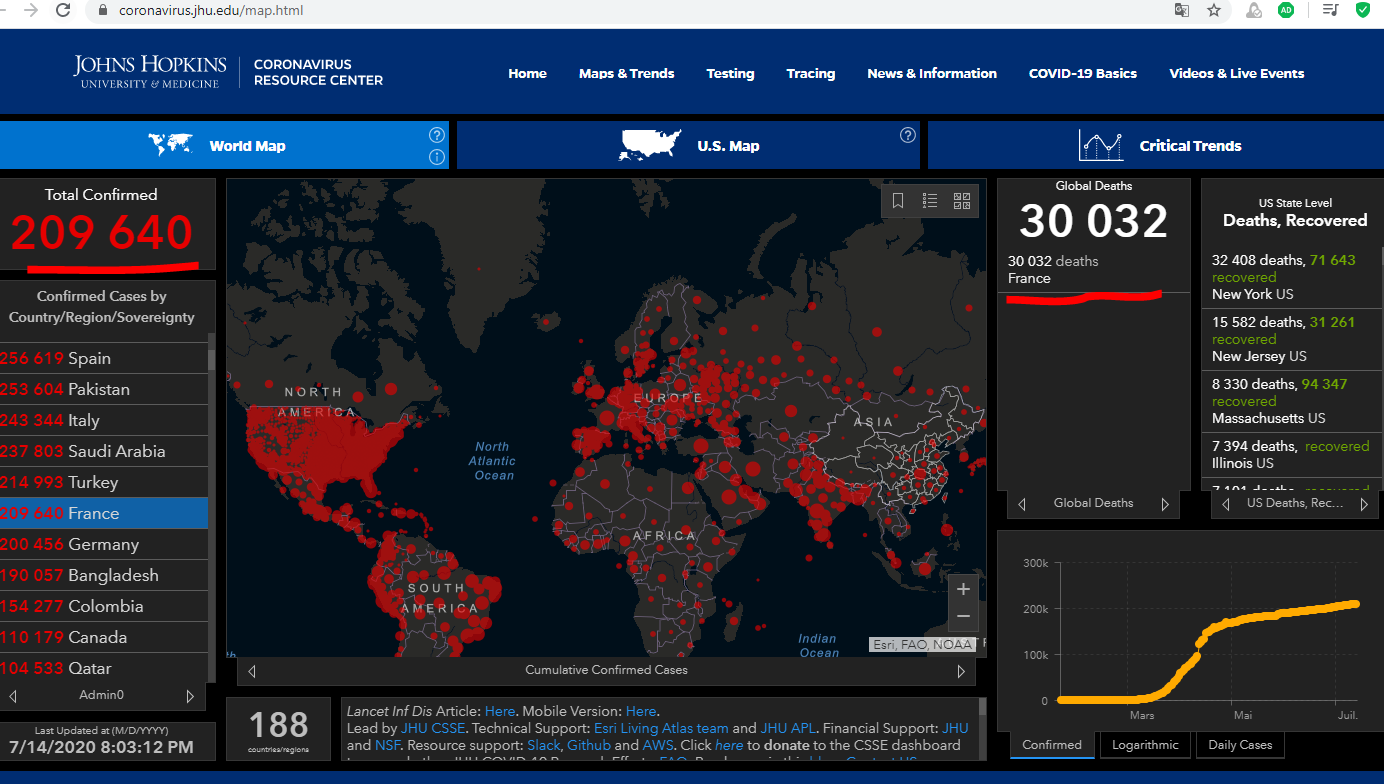Click left arrow beside Cumulative Confirmed Cases
This screenshot has width=1384, height=784.
tap(252, 671)
